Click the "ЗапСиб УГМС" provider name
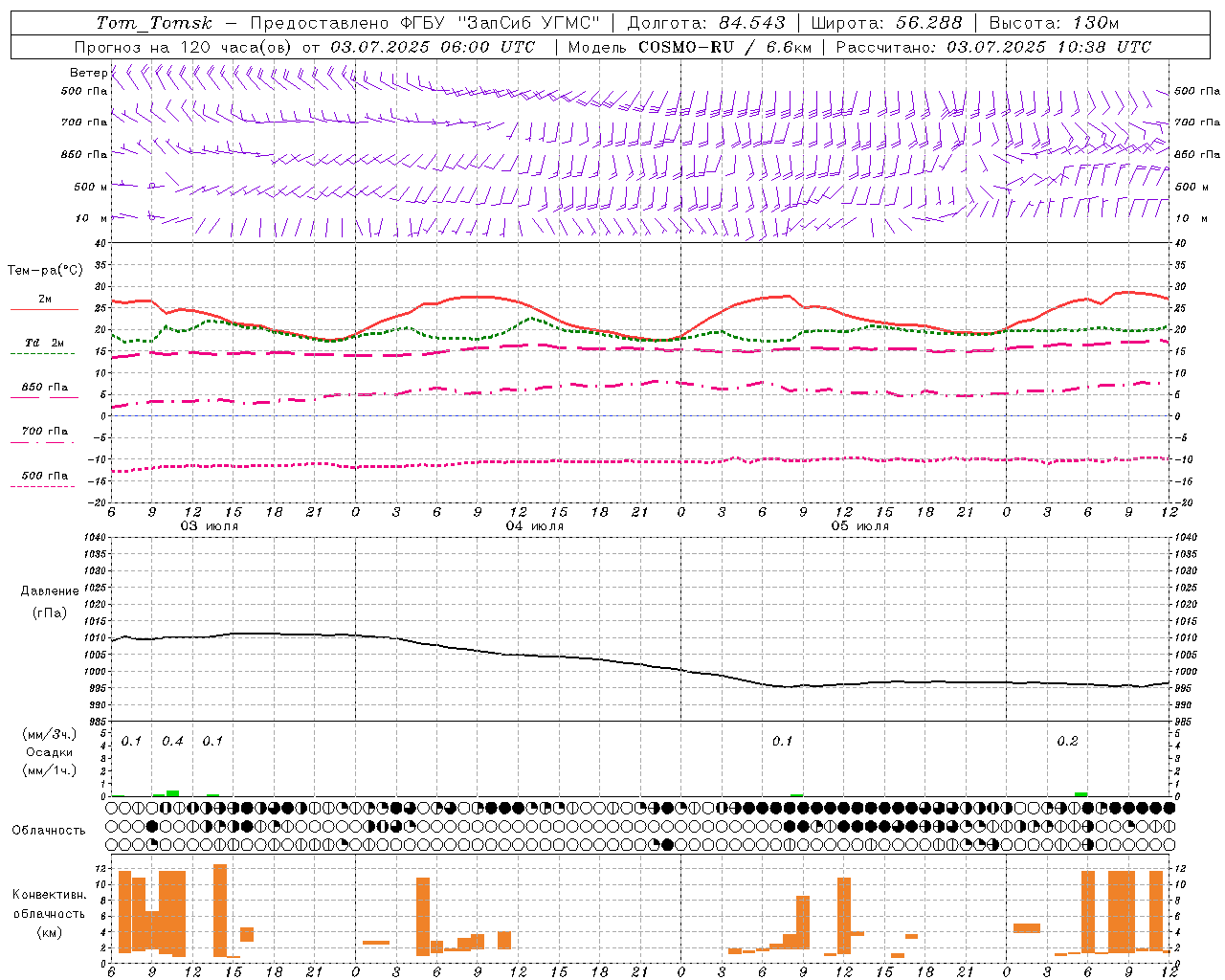1225x980 pixels. 529,23
